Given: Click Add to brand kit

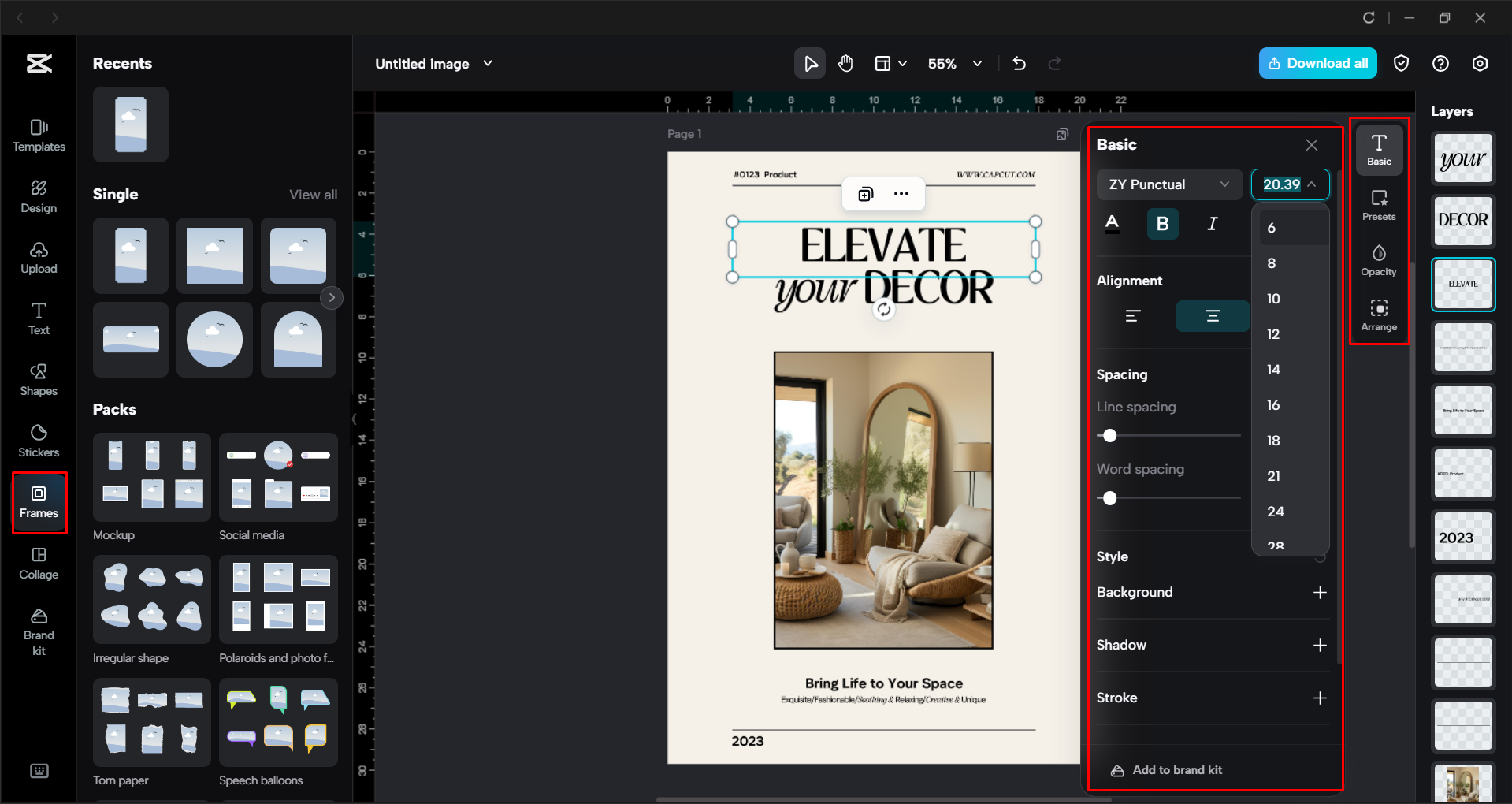Looking at the screenshot, I should point(1176,770).
